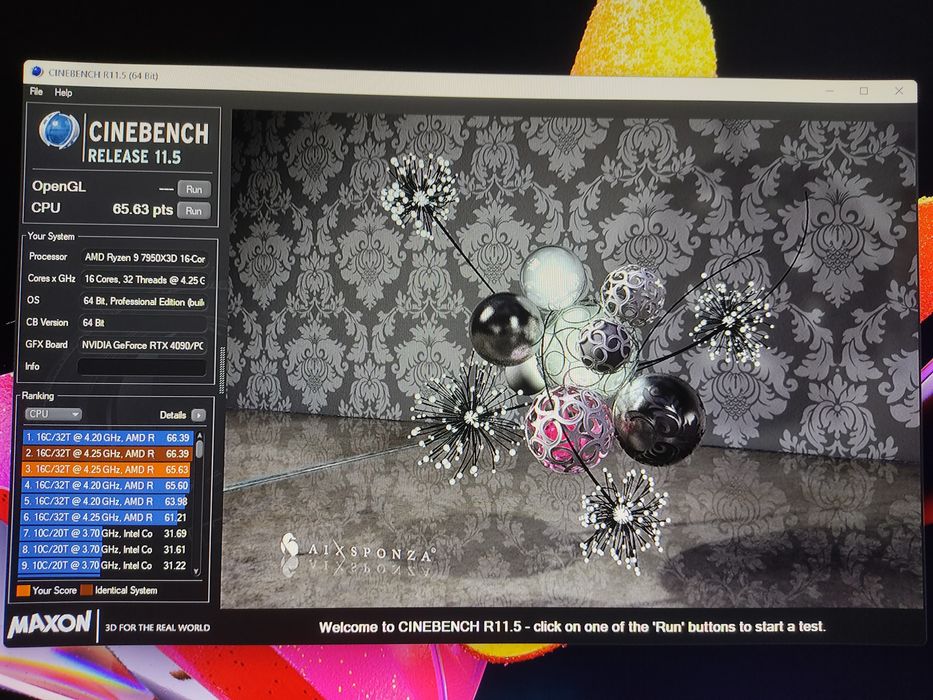933x700 pixels.
Task: Show ranking Details with arrow button
Action: coord(199,415)
